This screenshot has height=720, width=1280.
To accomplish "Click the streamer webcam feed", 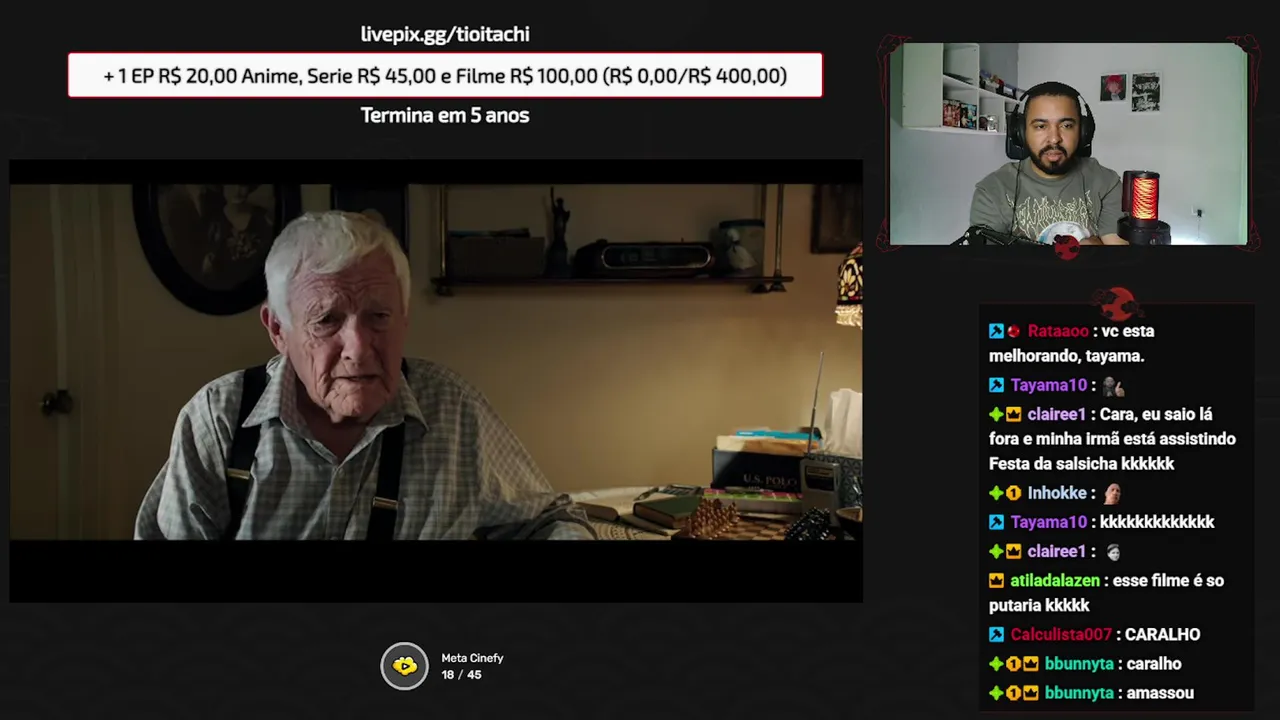I will [1068, 144].
